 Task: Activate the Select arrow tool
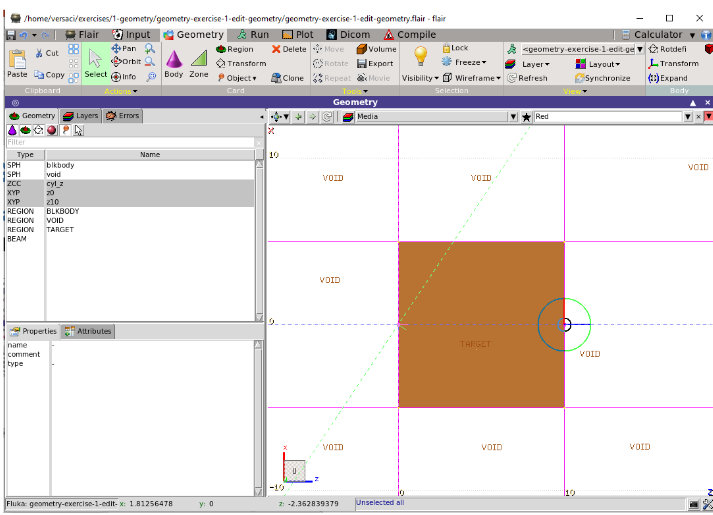95,63
